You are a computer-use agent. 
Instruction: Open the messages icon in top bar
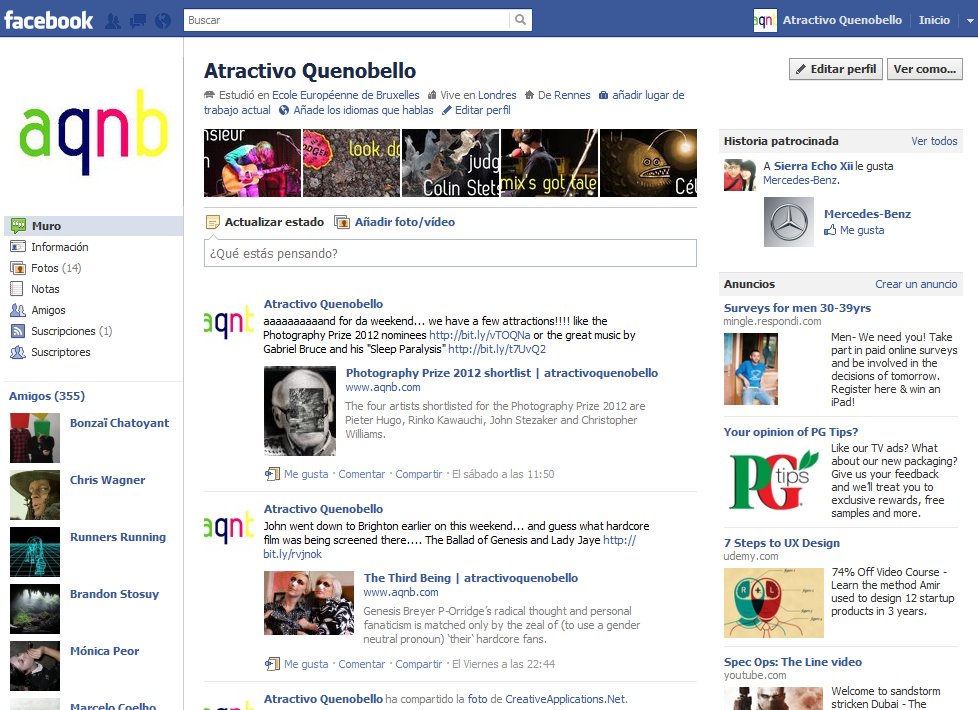[138, 20]
